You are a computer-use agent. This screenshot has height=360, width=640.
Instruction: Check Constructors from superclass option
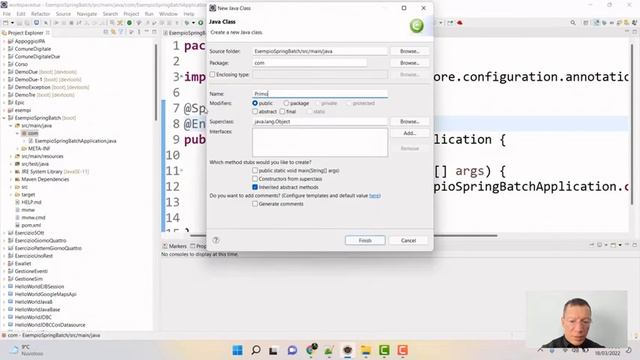click(255, 179)
